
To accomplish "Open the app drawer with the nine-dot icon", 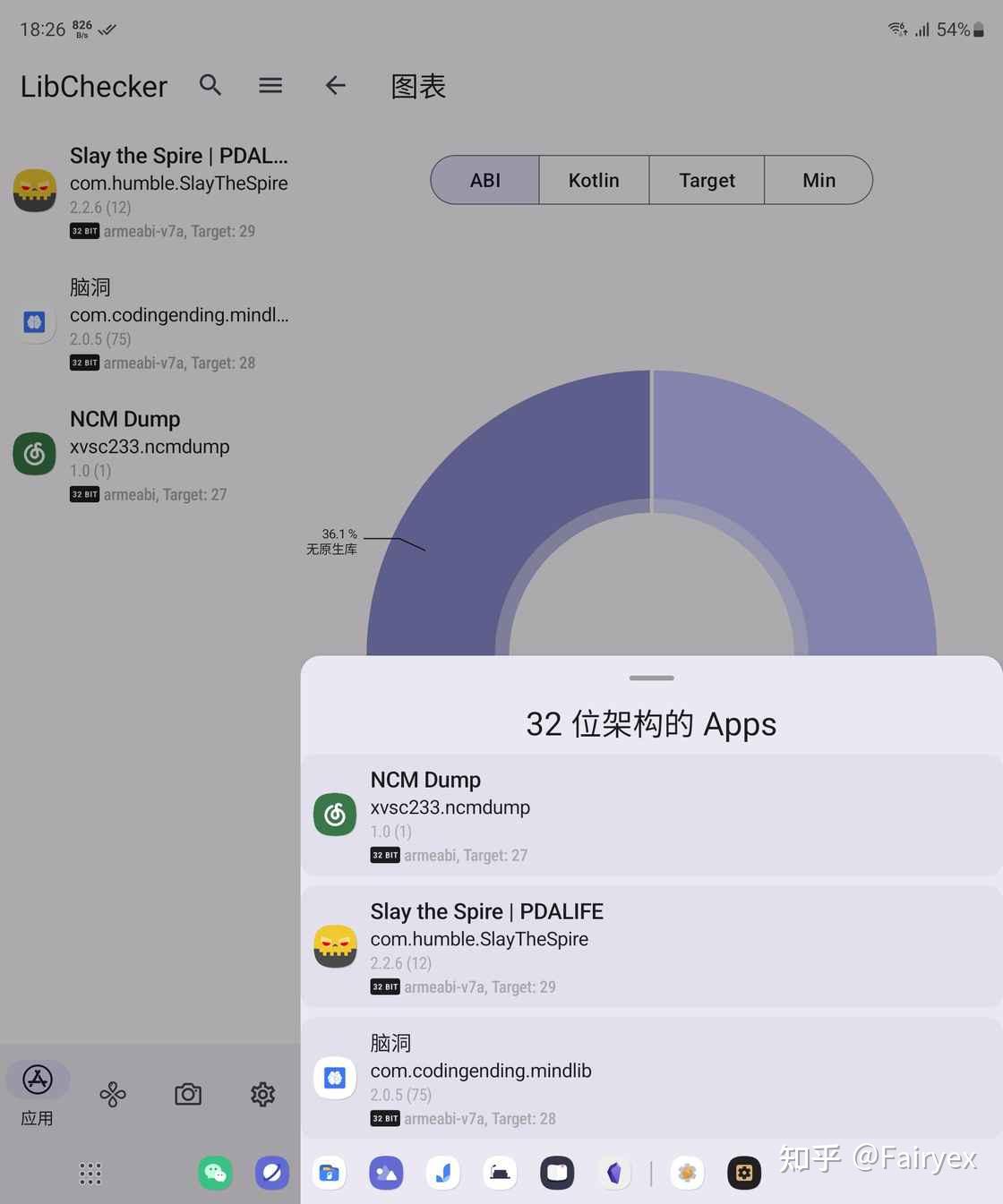I will click(90, 1174).
